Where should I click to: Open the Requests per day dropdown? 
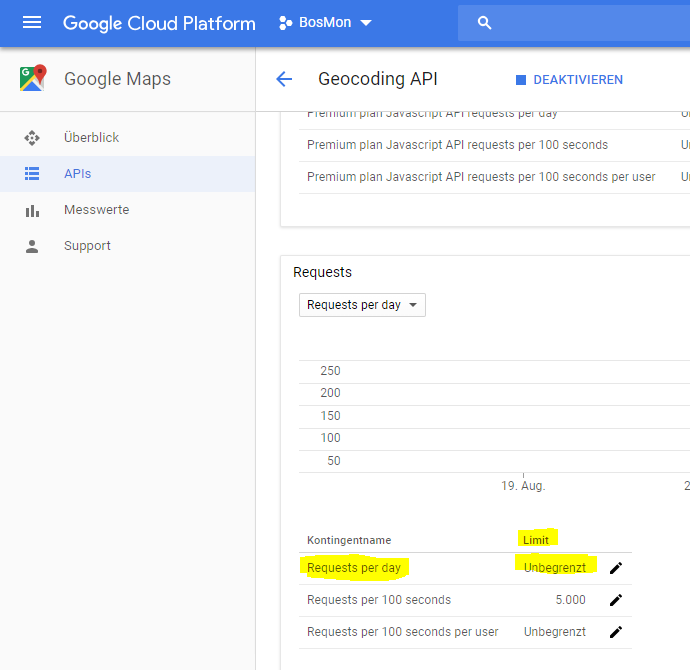click(x=362, y=305)
